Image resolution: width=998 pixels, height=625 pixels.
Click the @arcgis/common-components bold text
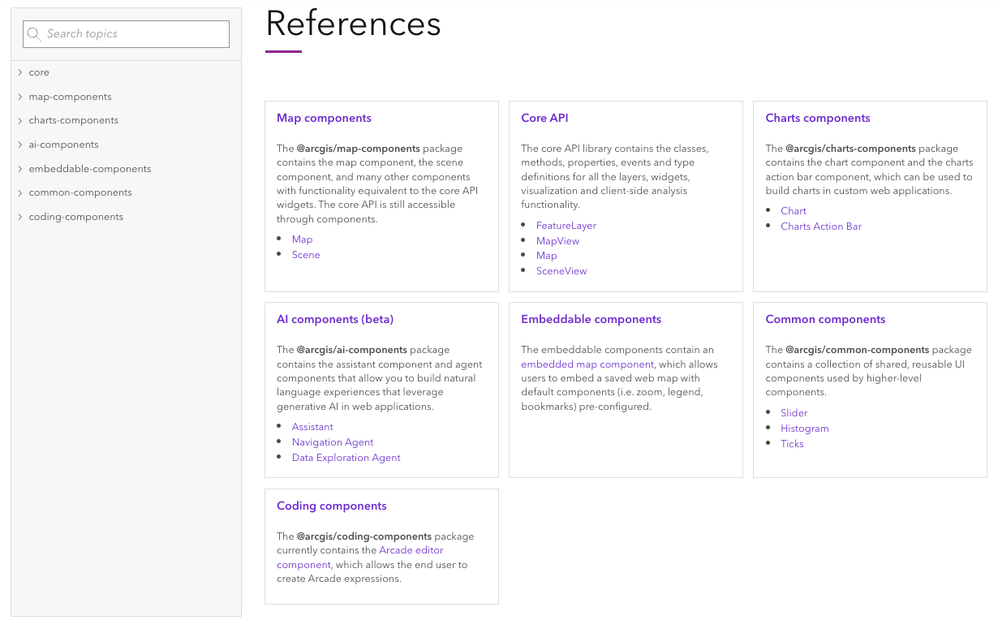(857, 349)
